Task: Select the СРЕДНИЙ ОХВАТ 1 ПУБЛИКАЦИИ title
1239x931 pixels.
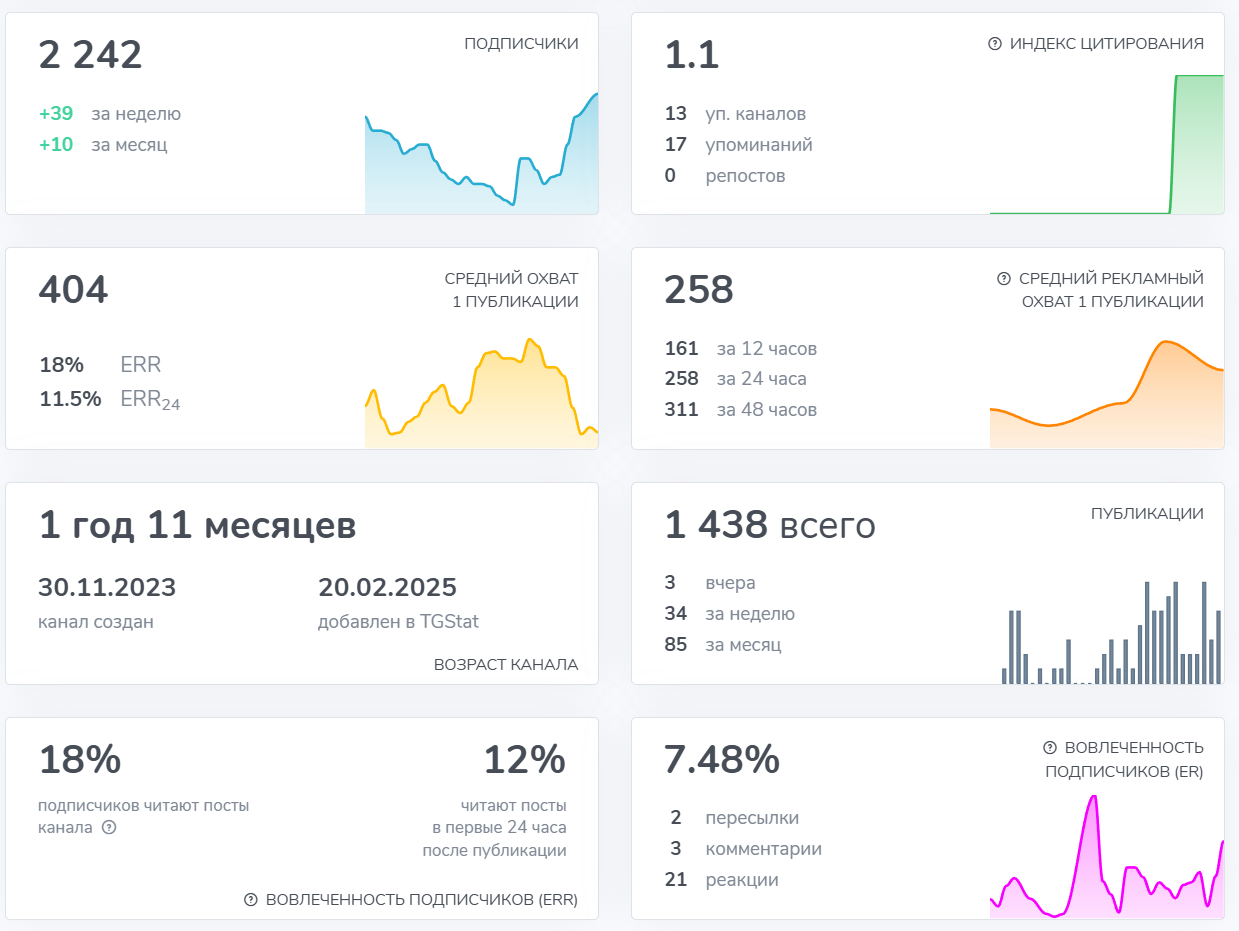Action: [x=511, y=290]
